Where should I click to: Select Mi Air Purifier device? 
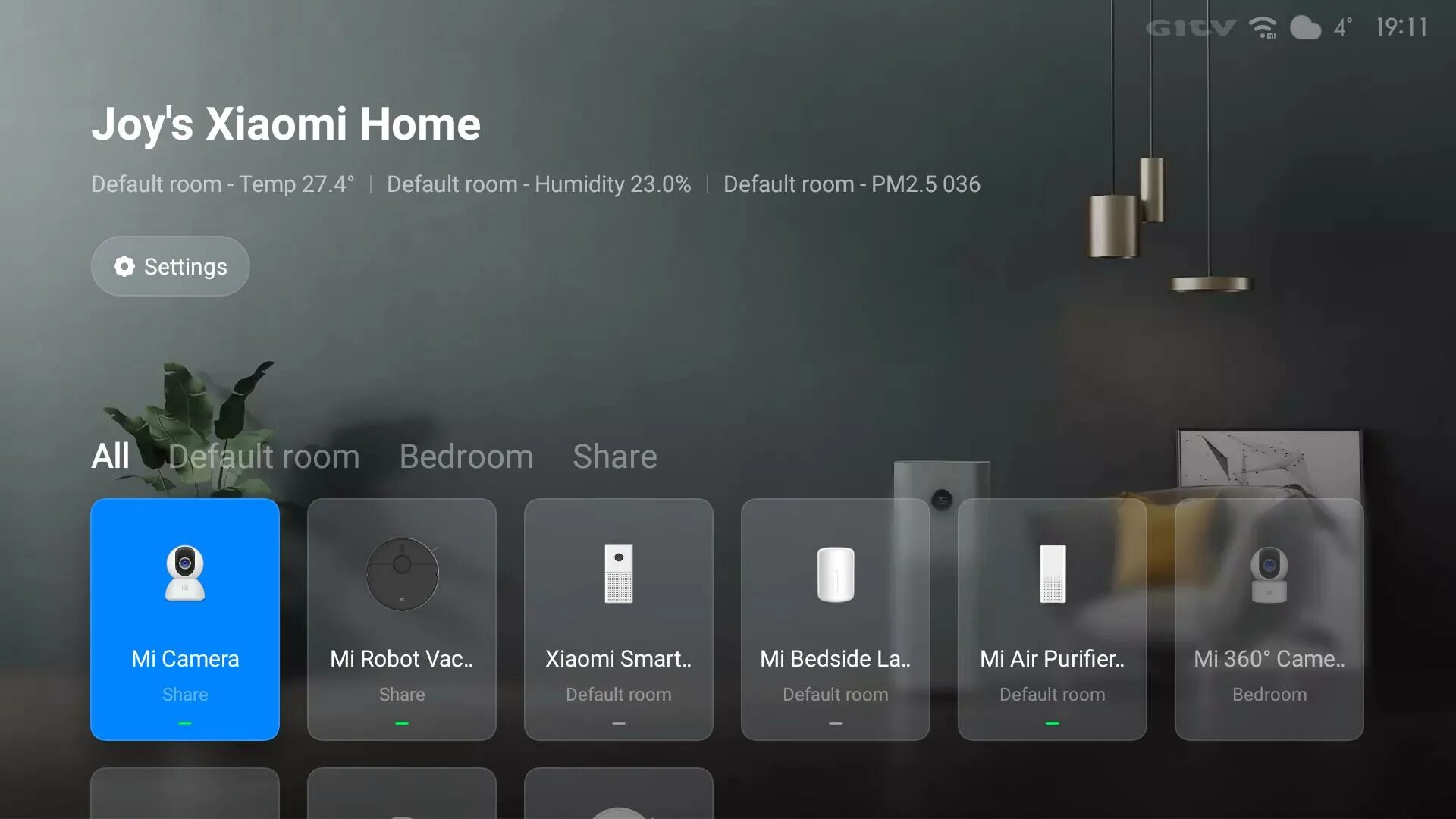1052,620
